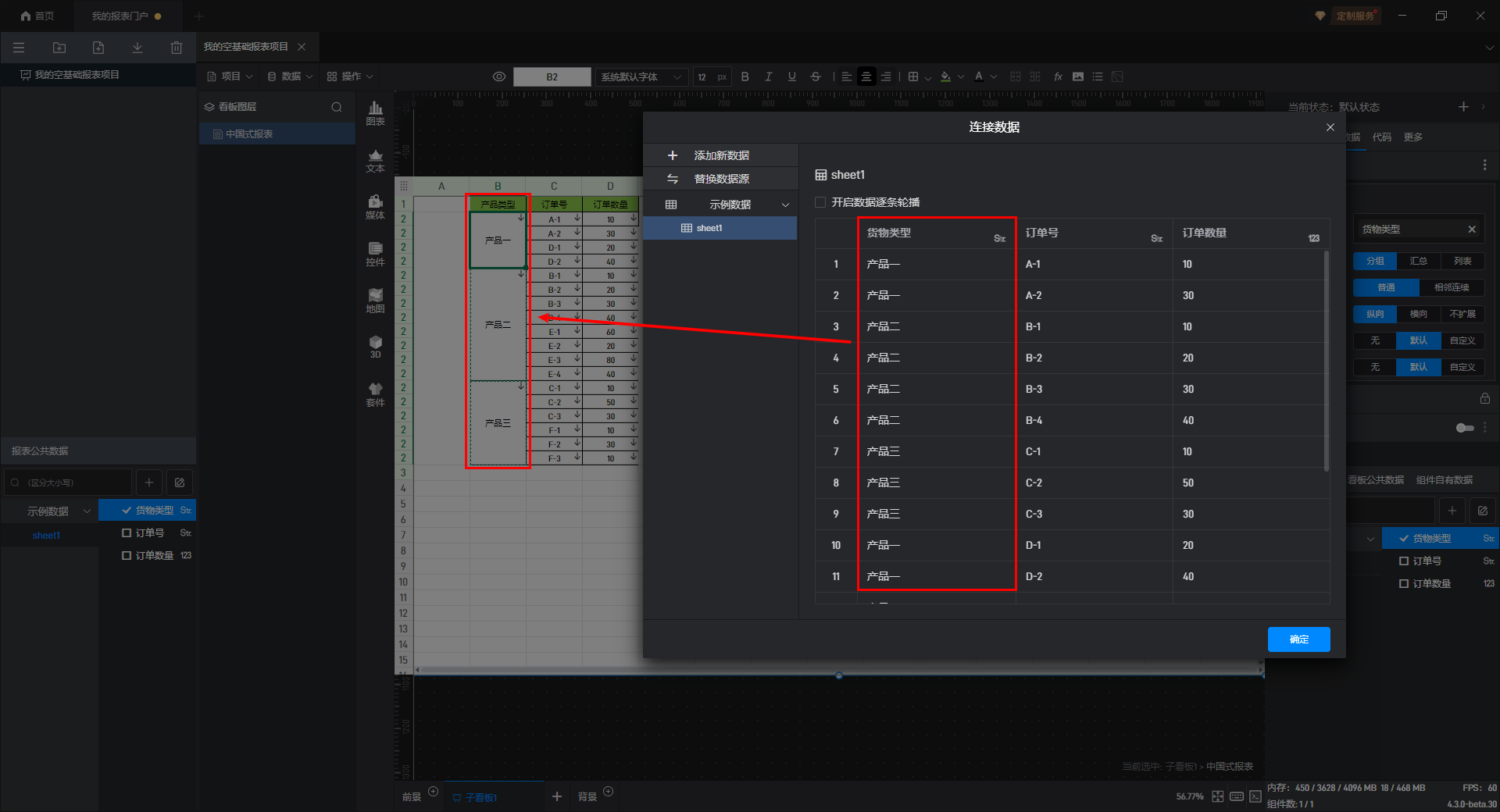Viewport: 1500px width, 812px height.
Task: Switch to the 代码 tab
Action: (x=1381, y=137)
